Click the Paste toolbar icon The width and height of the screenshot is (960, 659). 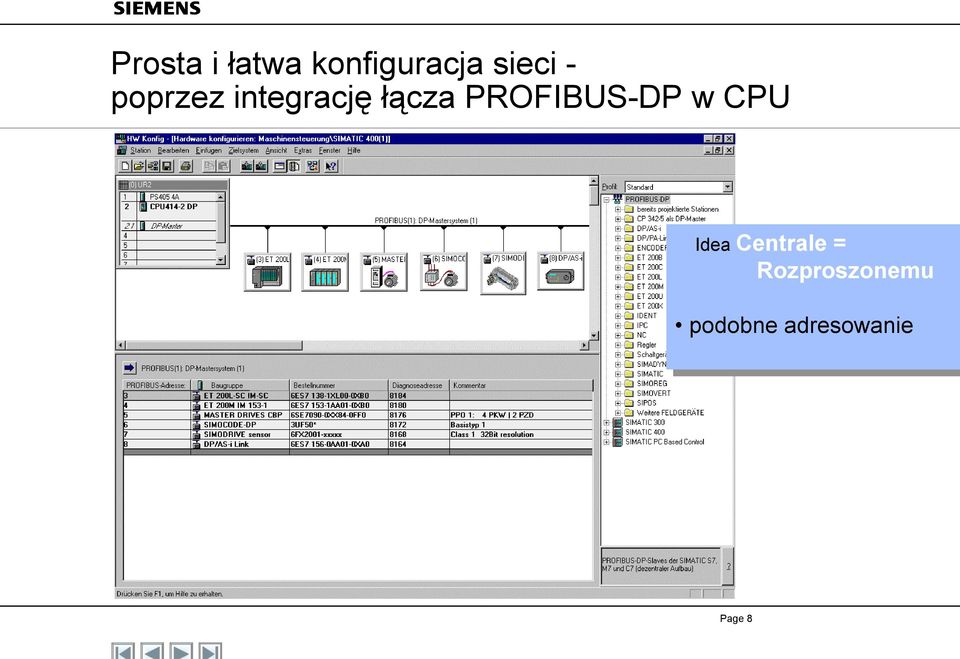point(223,166)
